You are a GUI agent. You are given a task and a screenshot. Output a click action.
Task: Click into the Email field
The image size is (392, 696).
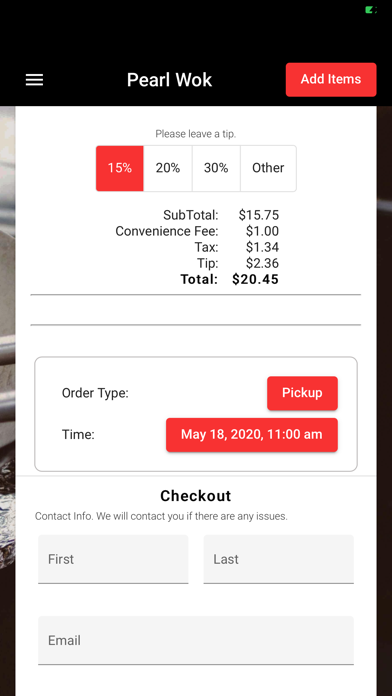(196, 640)
